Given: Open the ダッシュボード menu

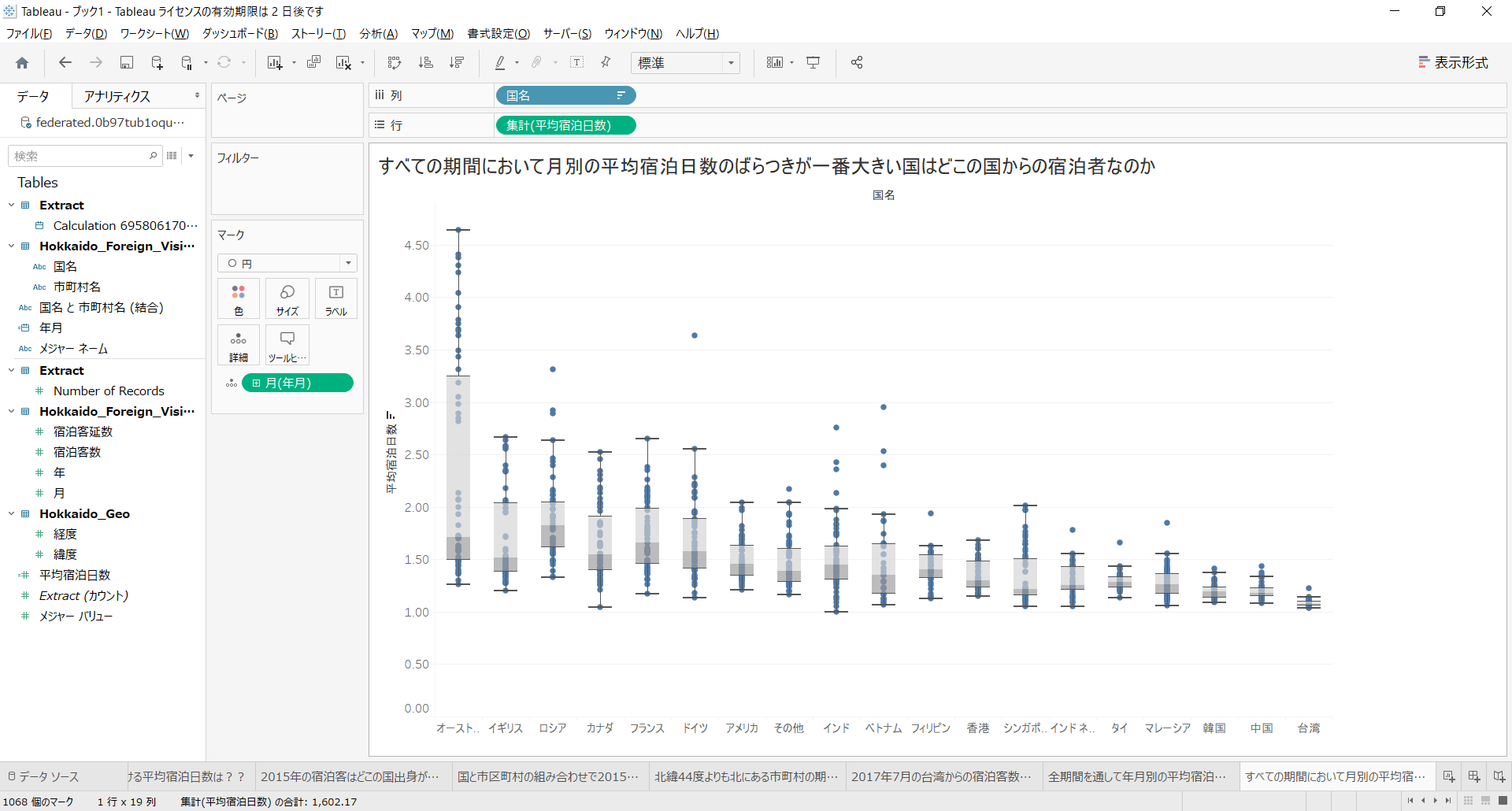Looking at the screenshot, I should pyautogui.click(x=240, y=33).
